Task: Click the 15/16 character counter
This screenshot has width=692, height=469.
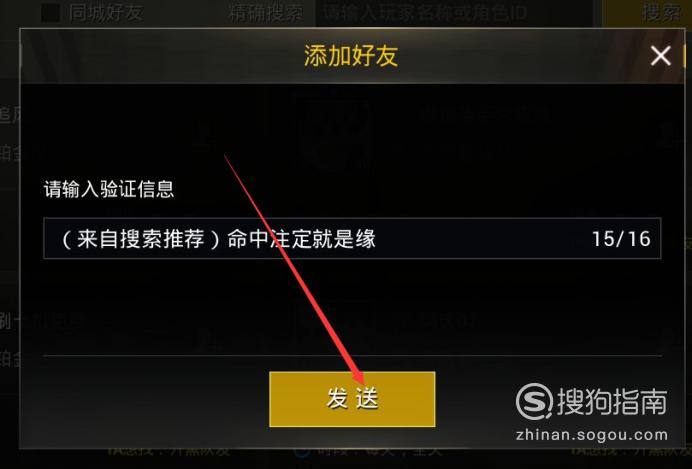Action: pos(621,239)
